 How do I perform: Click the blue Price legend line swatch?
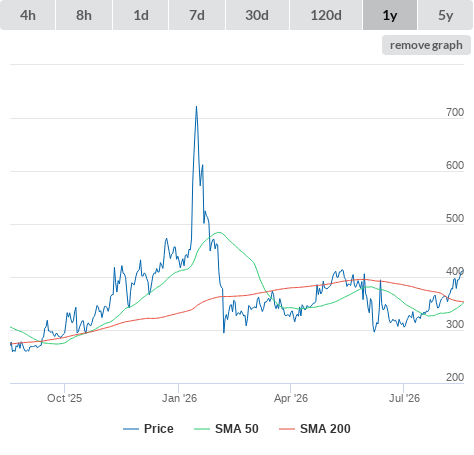click(131, 429)
